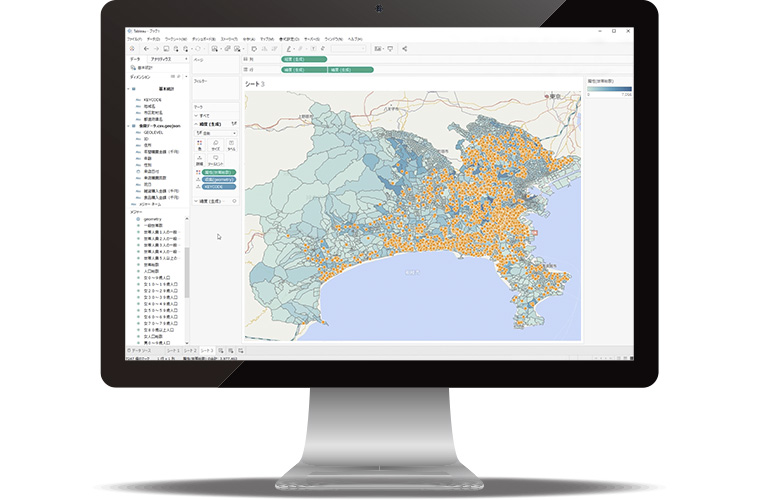Switch to the シート 1 tab

[173, 351]
